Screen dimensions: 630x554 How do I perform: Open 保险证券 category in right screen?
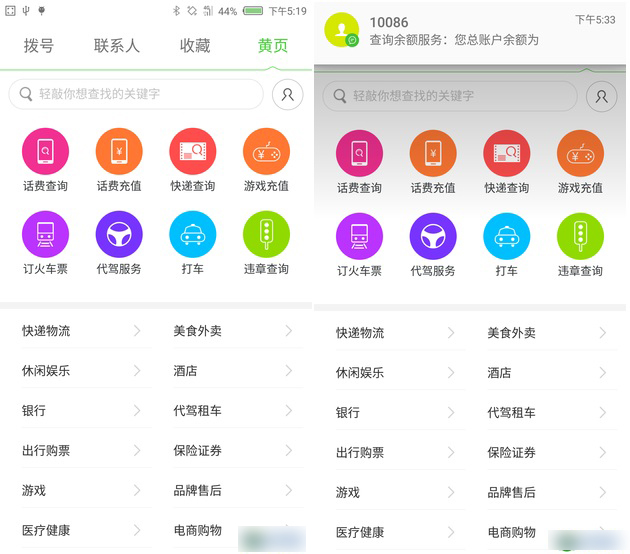(552, 452)
